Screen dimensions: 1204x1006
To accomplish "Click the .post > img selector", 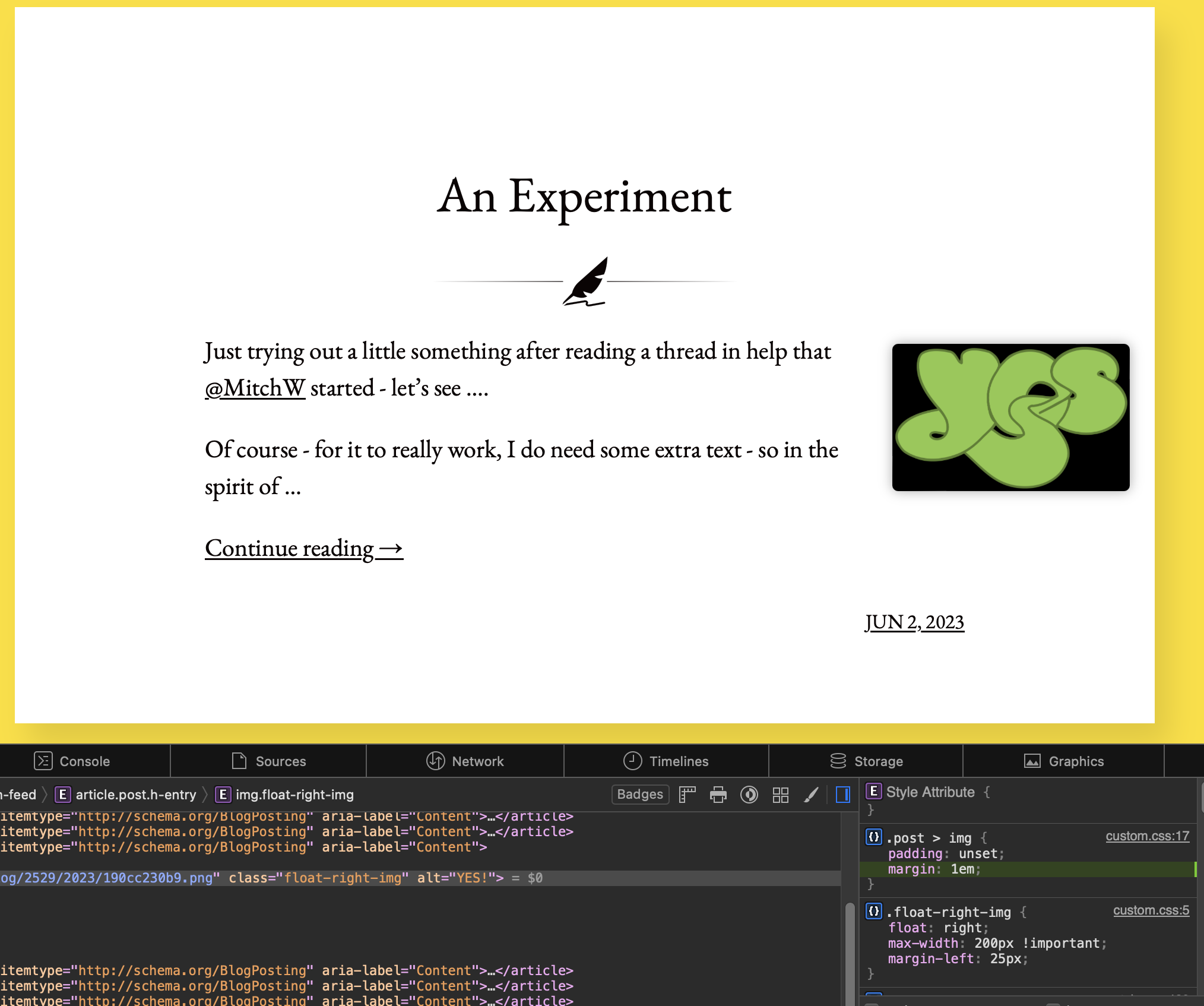I will coord(929,837).
